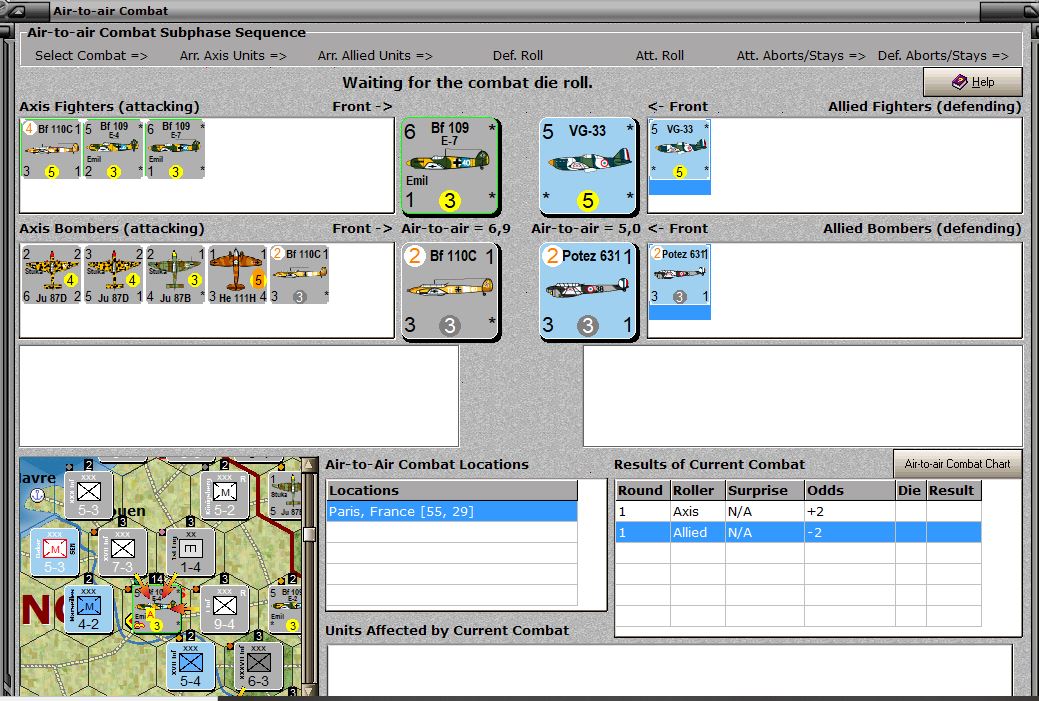Select the Ju 87D Stuka with 6 strength

(51, 275)
